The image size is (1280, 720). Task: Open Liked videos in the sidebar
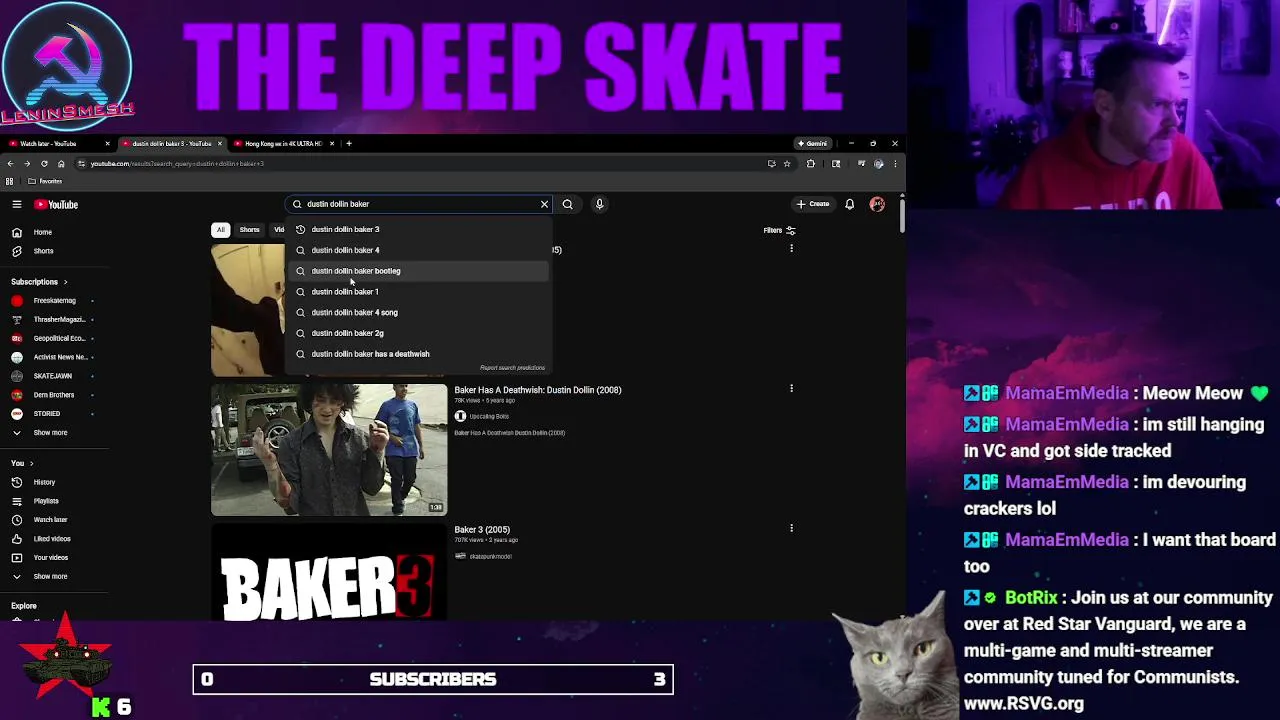(x=52, y=539)
